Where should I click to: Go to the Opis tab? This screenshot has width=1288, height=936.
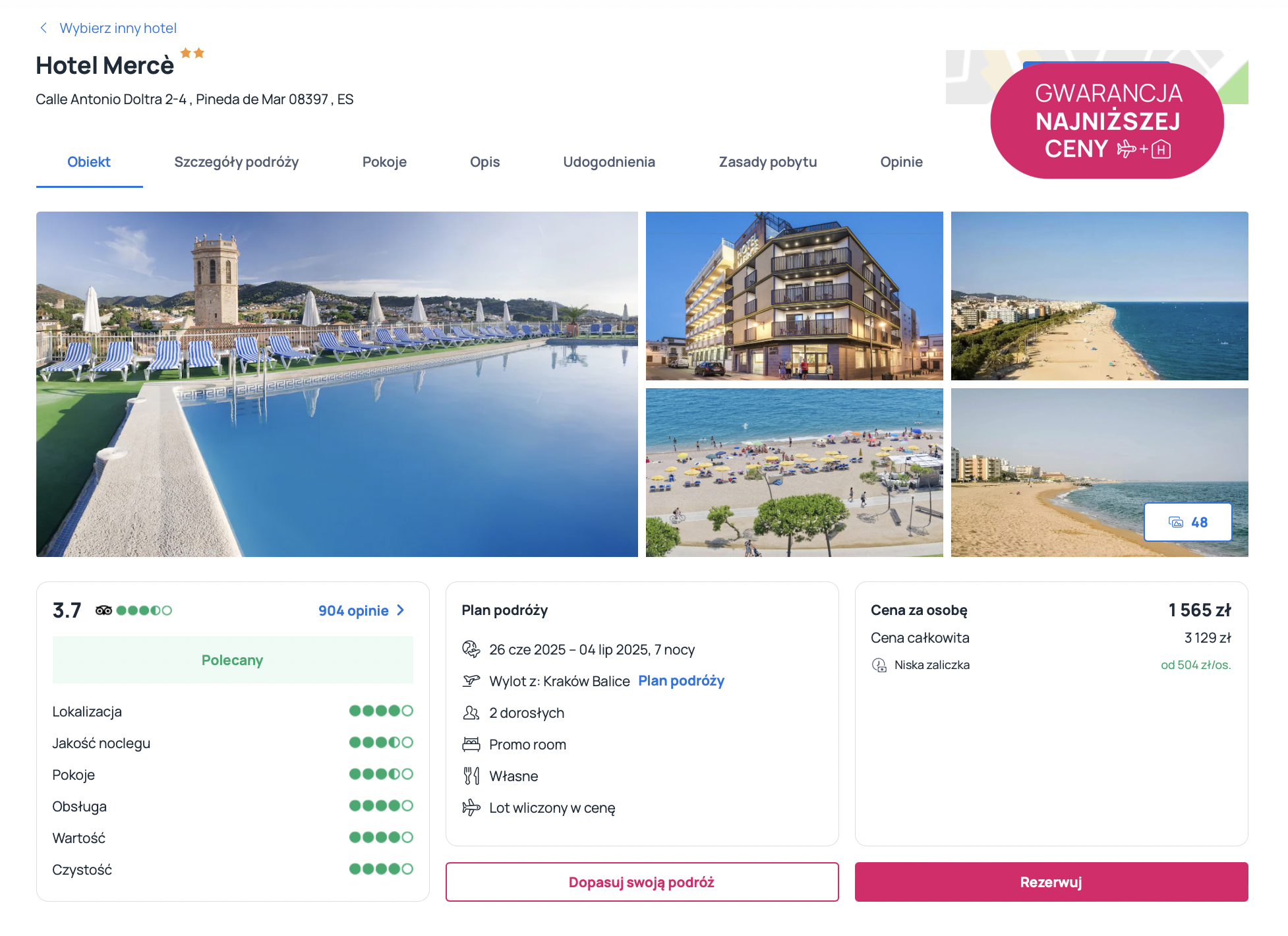(x=485, y=162)
